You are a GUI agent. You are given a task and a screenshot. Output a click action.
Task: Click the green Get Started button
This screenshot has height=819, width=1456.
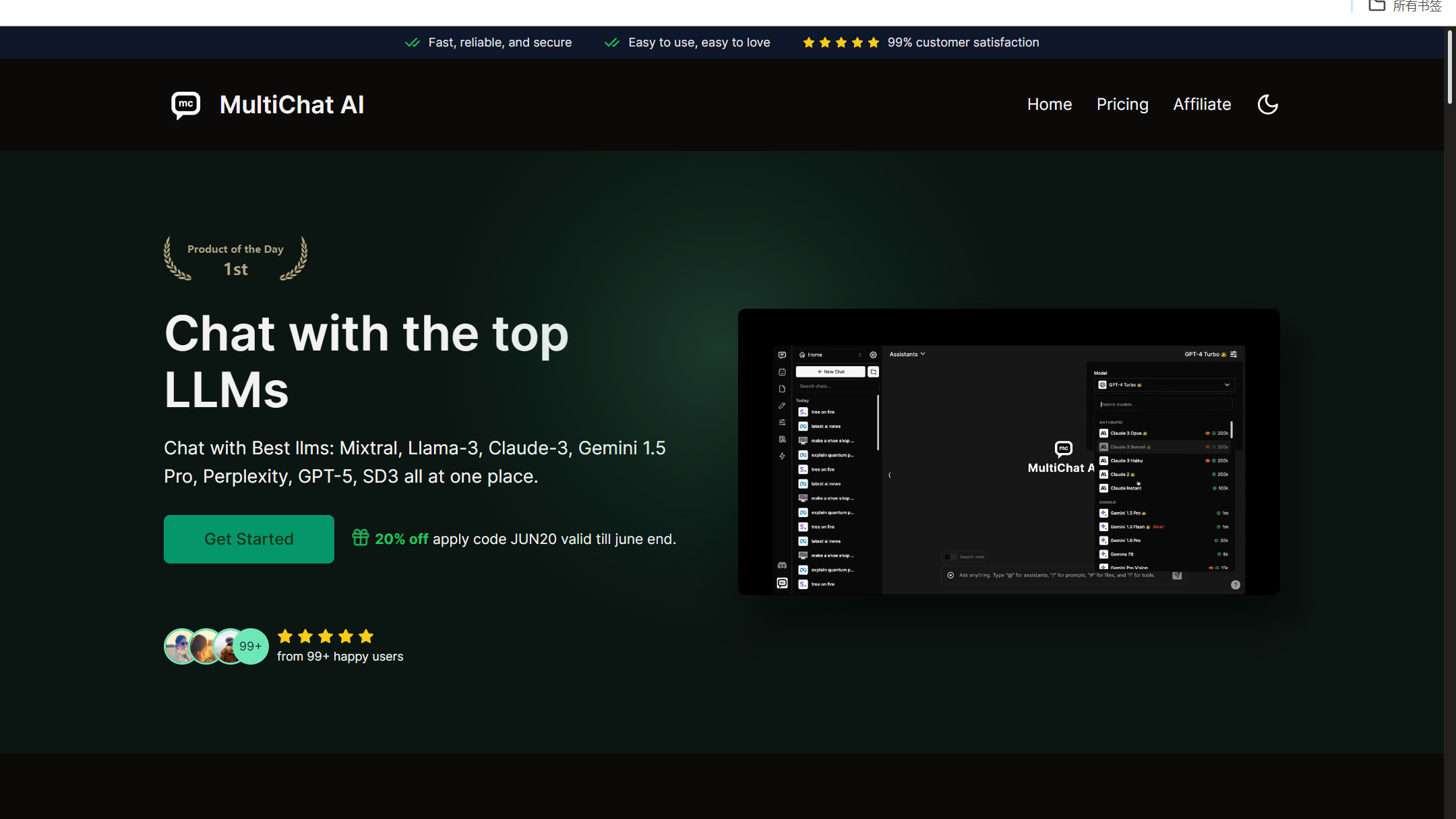pos(249,539)
